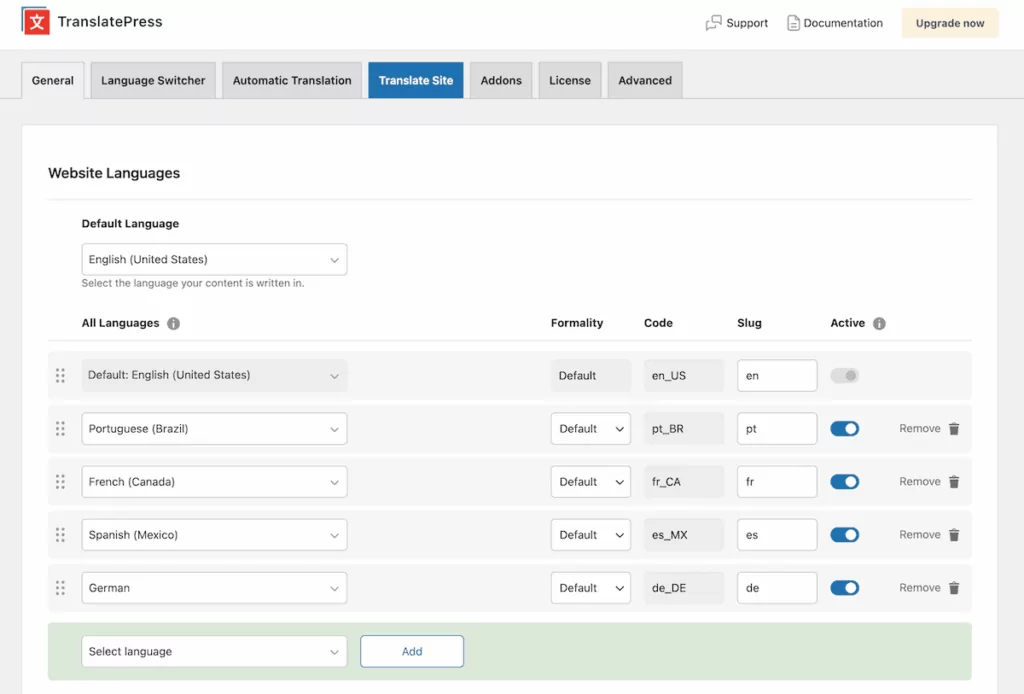The height and width of the screenshot is (694, 1024).
Task: Click the 'pt' slug input field
Action: point(777,429)
